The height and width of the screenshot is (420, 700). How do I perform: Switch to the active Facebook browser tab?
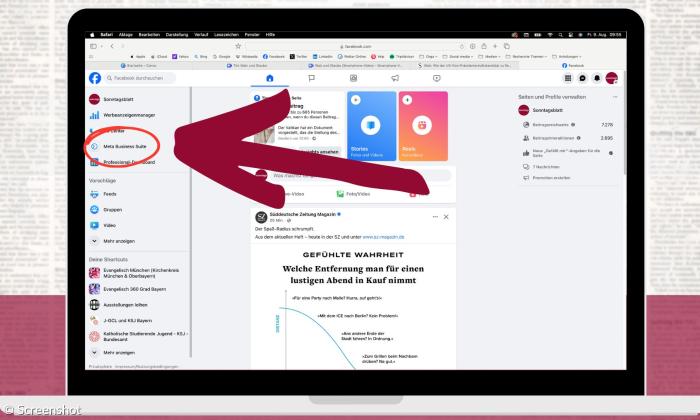[573, 66]
